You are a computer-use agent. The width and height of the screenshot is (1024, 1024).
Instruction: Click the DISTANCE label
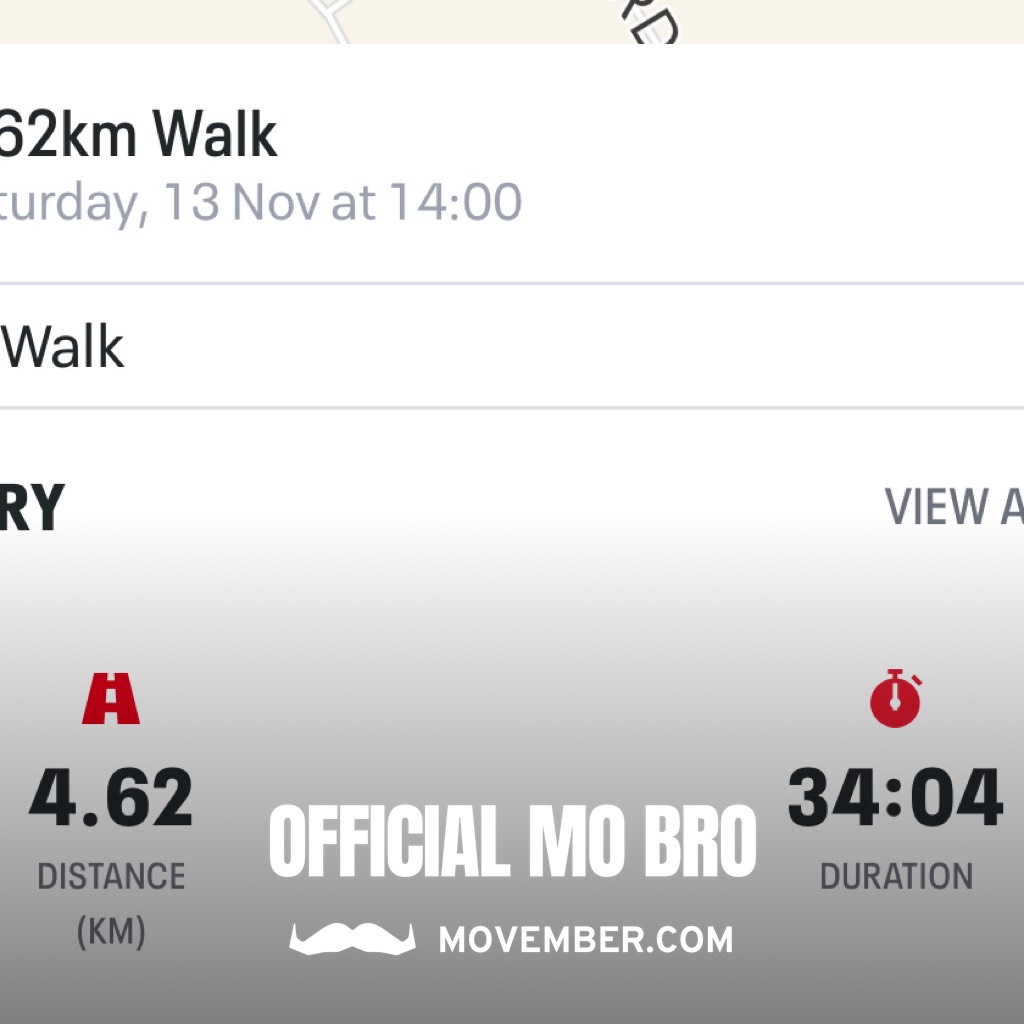coord(111,877)
